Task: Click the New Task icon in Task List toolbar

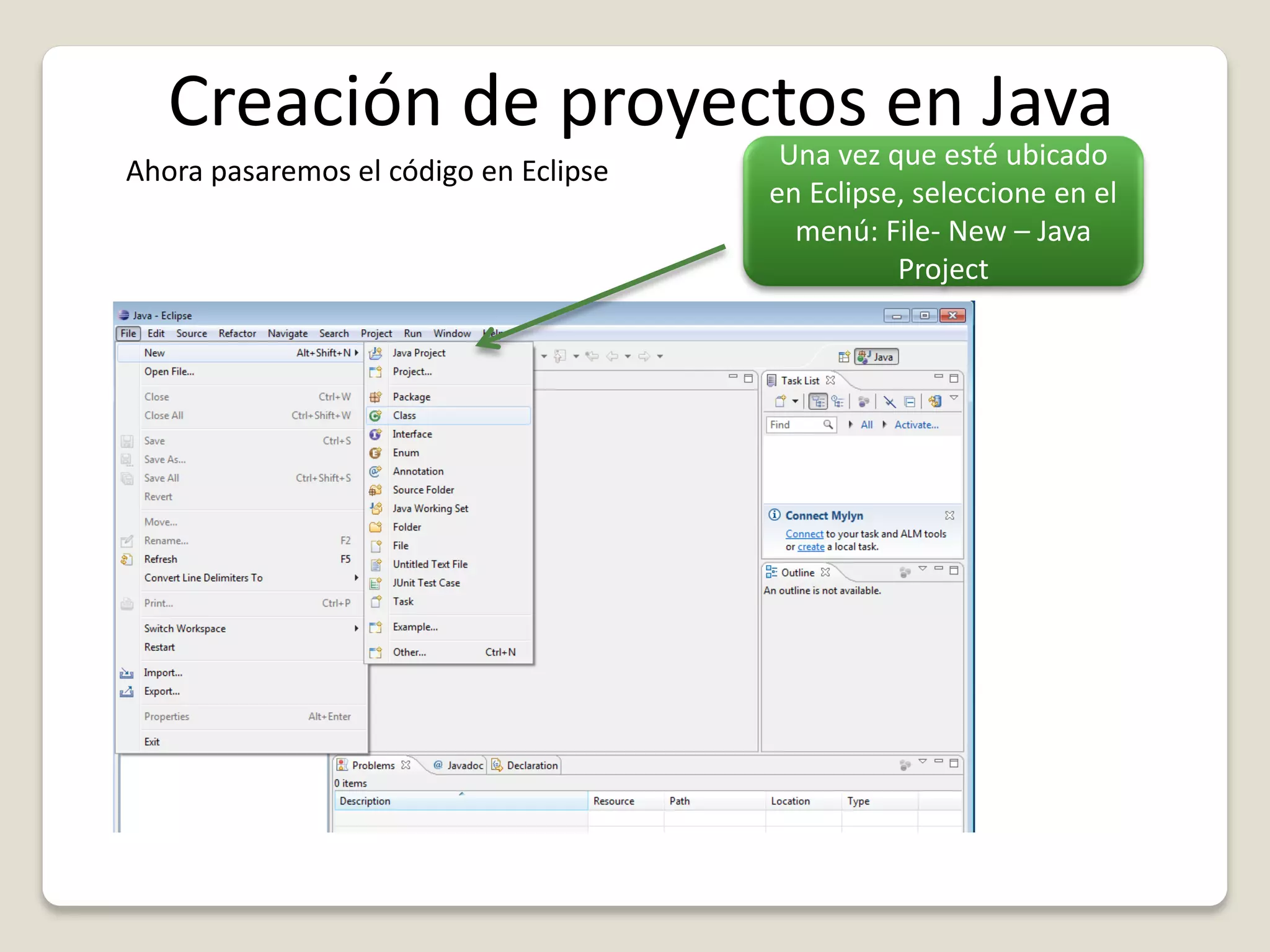Action: 781,402
